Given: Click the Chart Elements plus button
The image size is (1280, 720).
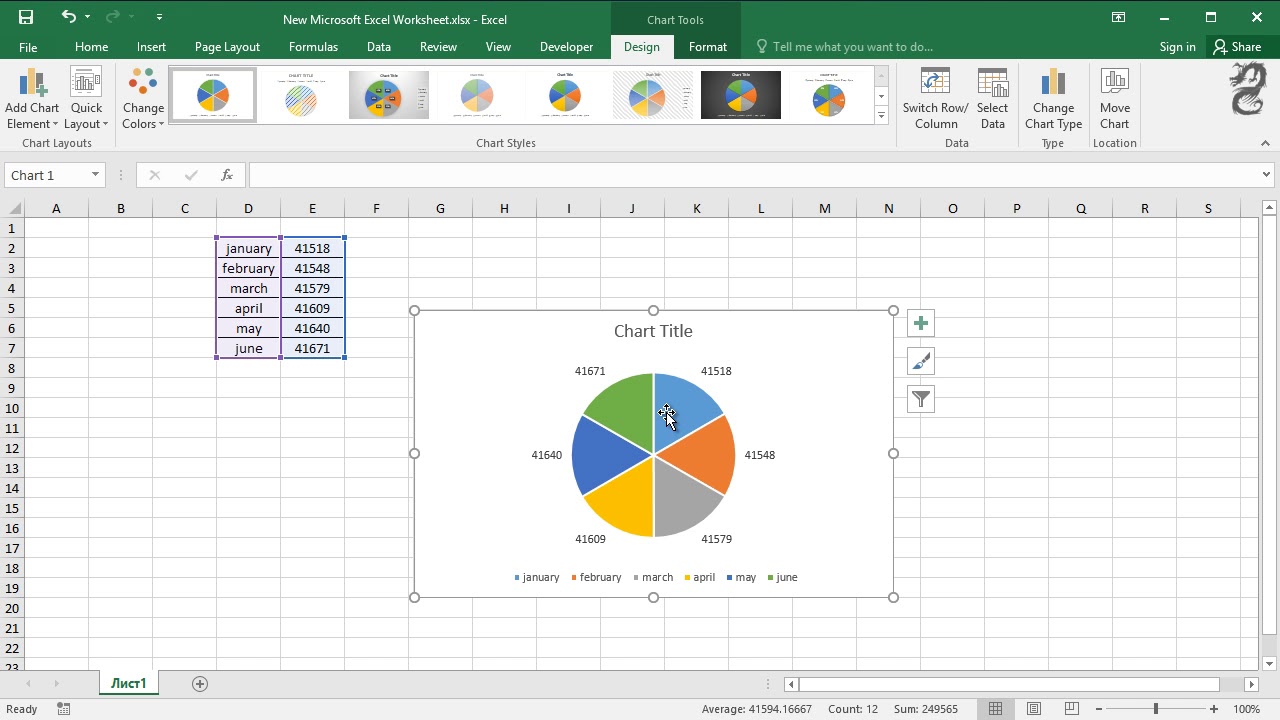Looking at the screenshot, I should [x=921, y=323].
